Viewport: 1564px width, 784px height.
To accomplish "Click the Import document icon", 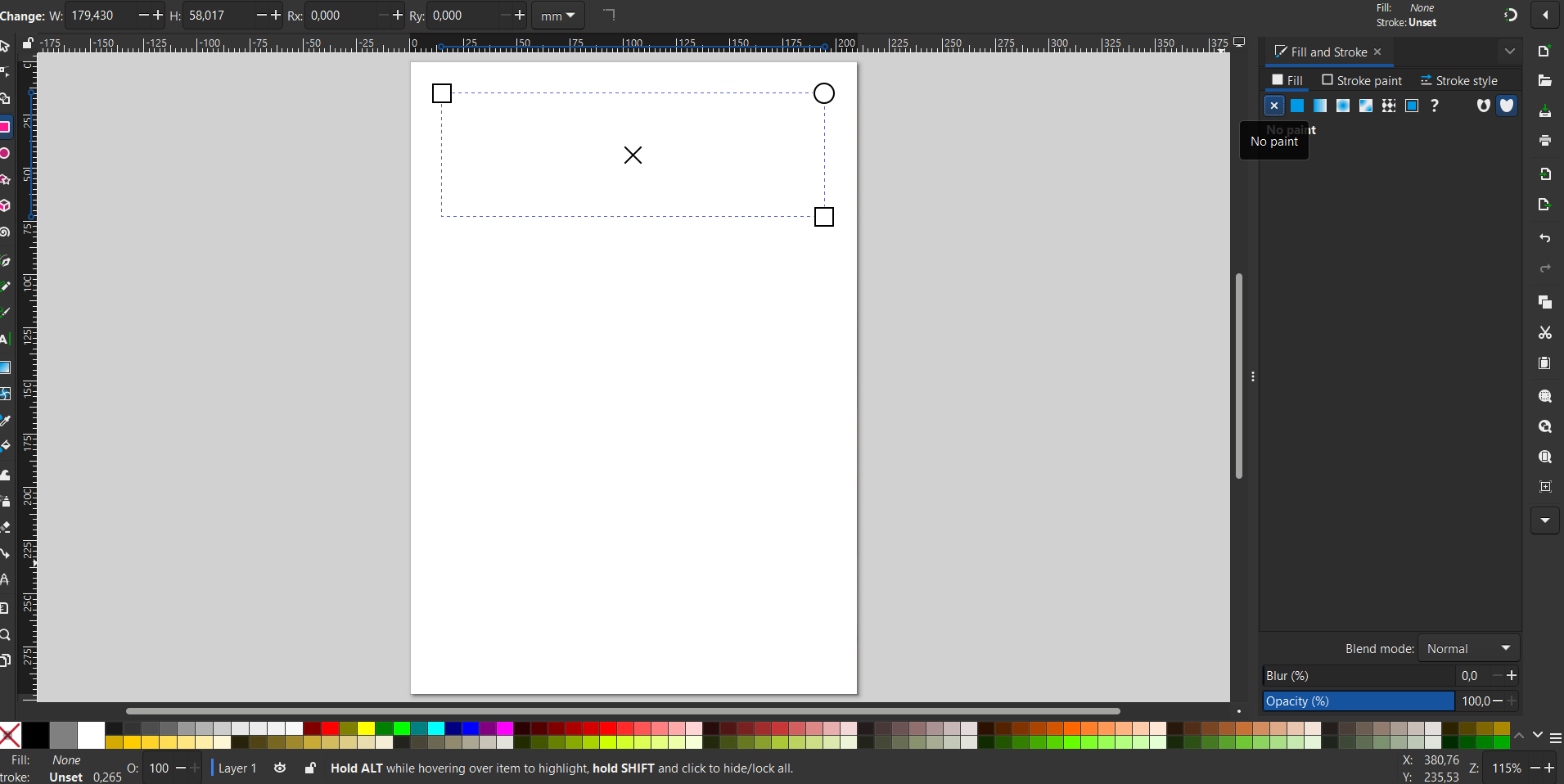I will coord(1544,174).
